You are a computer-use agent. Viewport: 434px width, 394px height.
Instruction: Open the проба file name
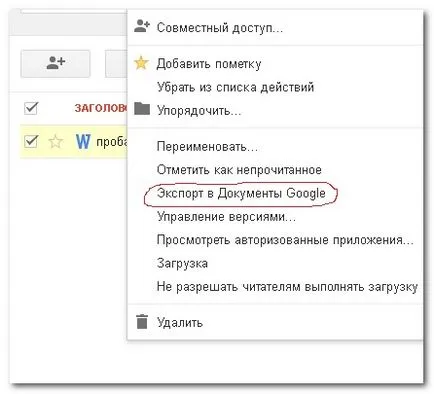coord(112,142)
